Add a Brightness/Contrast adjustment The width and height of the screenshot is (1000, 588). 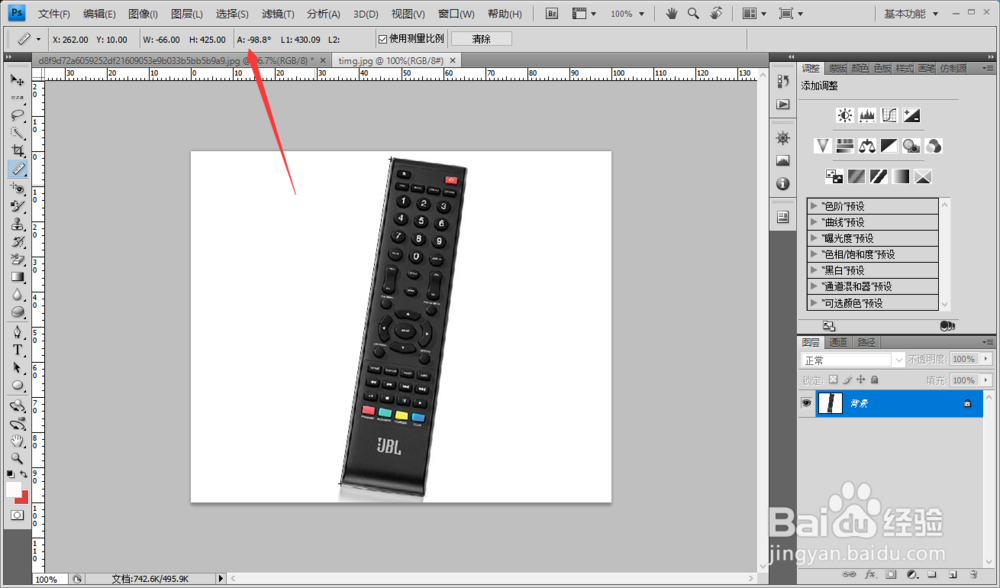click(844, 115)
